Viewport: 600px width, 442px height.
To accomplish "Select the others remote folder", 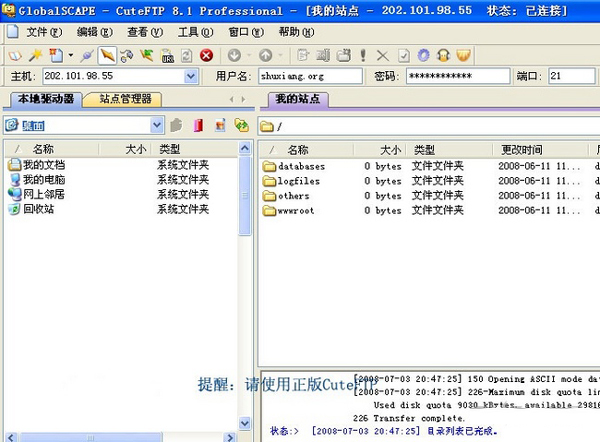I will [286, 196].
